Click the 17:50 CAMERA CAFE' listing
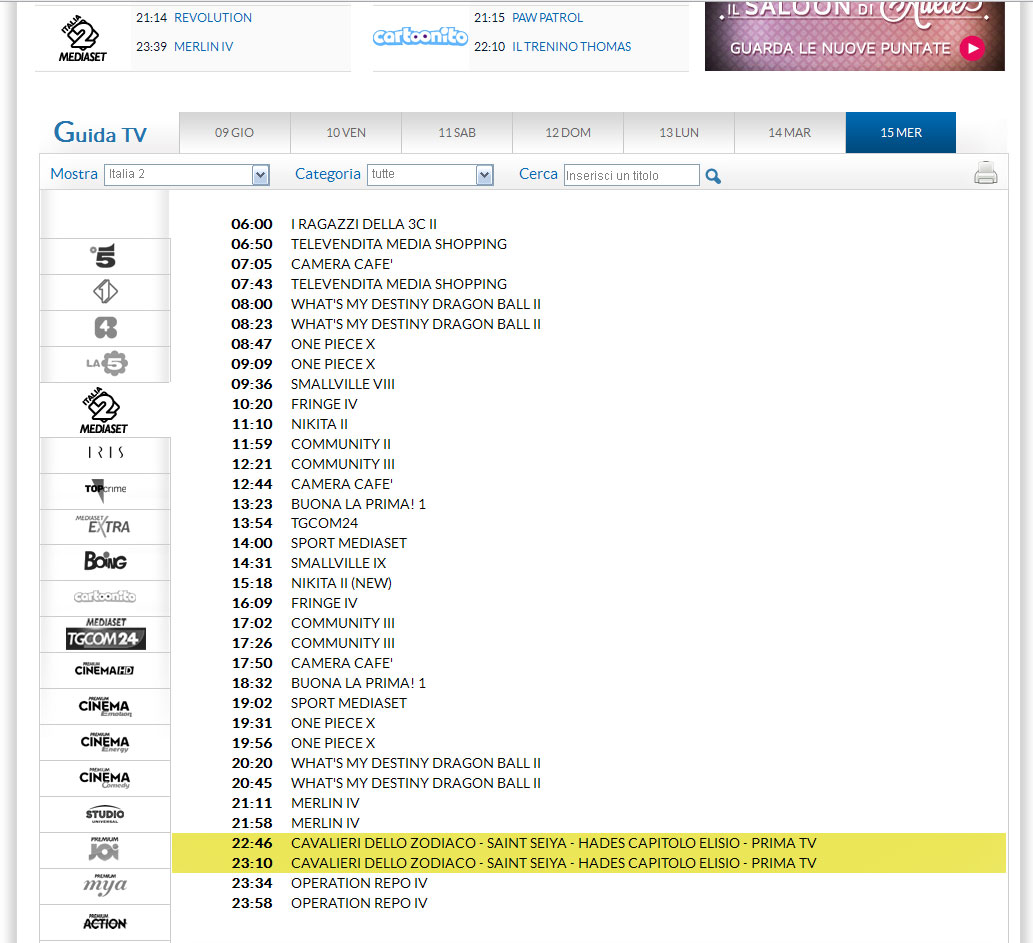Screen dimensions: 1033x943 click(342, 663)
